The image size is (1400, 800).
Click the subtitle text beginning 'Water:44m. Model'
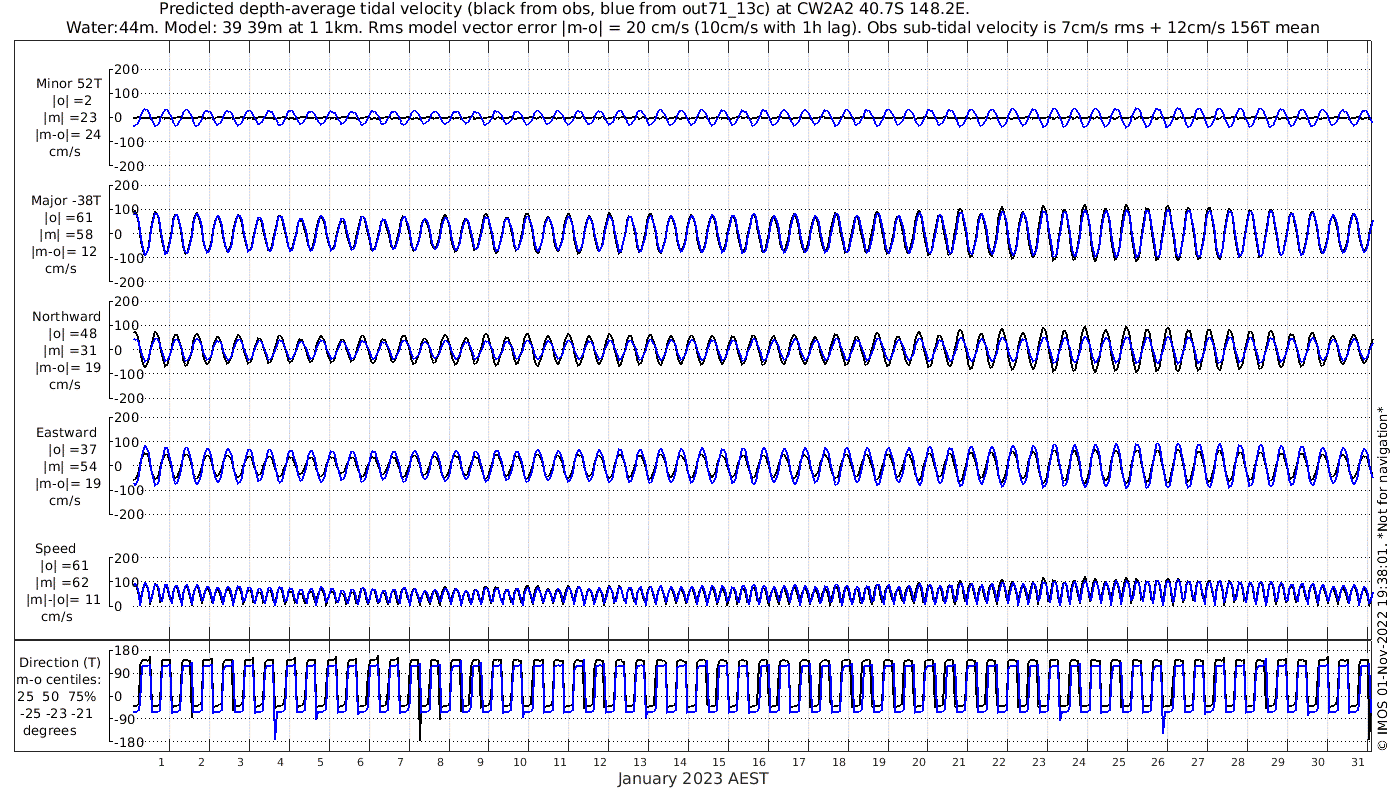(x=692, y=27)
